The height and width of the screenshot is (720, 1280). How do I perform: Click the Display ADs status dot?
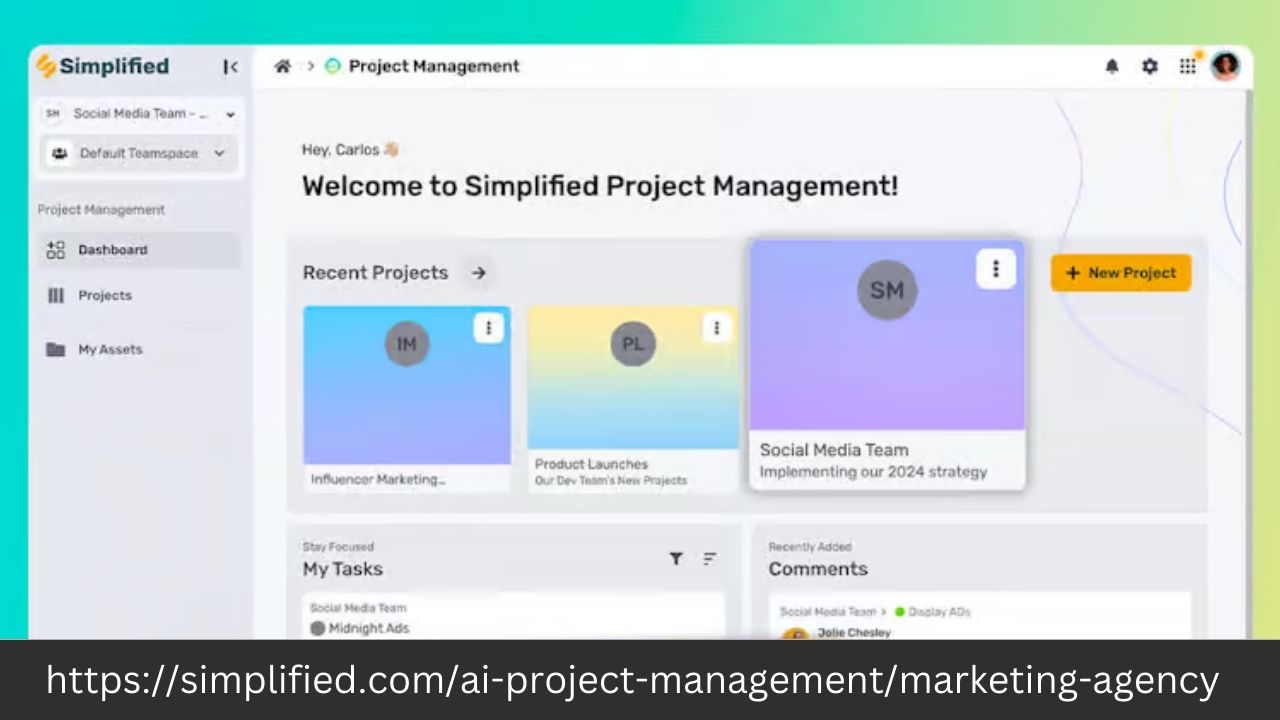(x=899, y=611)
